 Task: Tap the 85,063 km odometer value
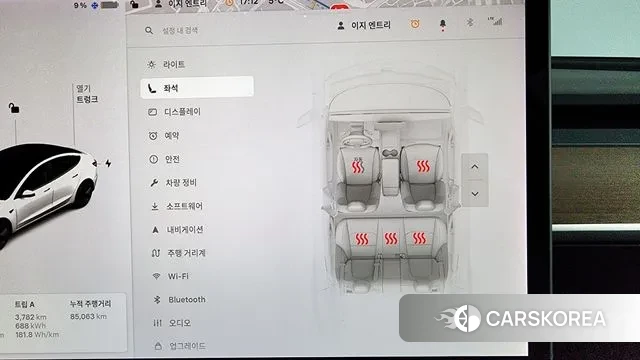coord(88,316)
